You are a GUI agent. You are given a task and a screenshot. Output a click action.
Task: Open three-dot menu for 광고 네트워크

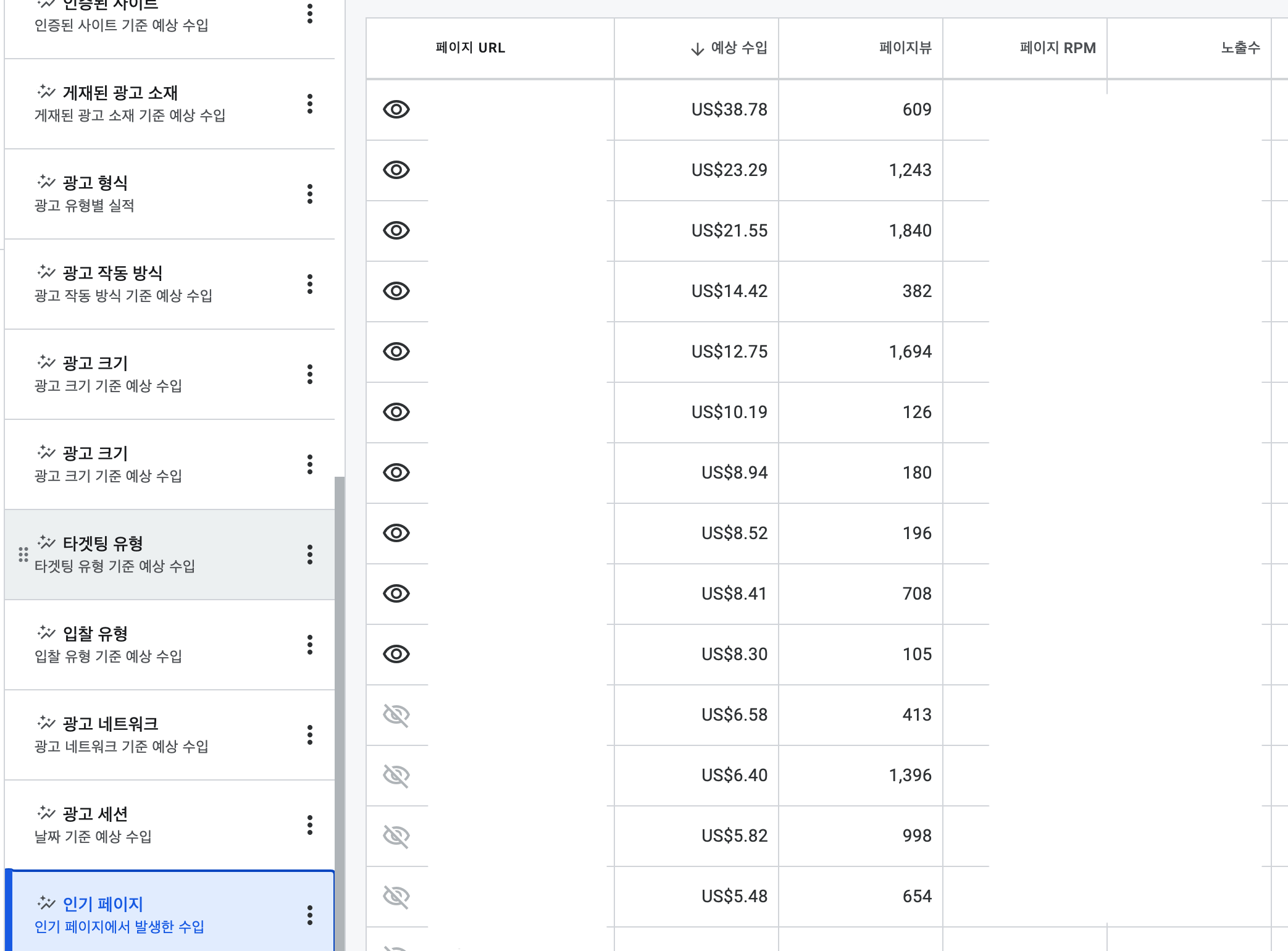coord(310,735)
